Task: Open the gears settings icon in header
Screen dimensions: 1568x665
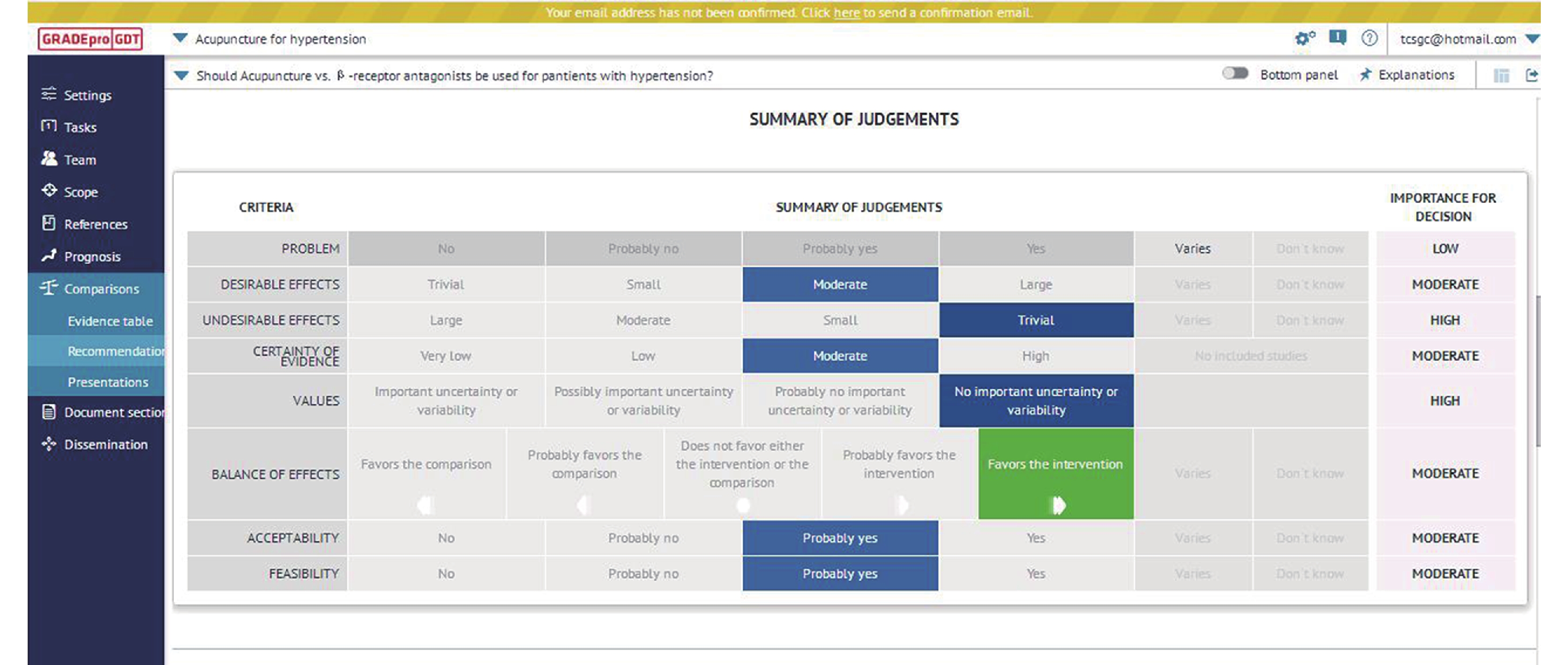Action: tap(1305, 38)
